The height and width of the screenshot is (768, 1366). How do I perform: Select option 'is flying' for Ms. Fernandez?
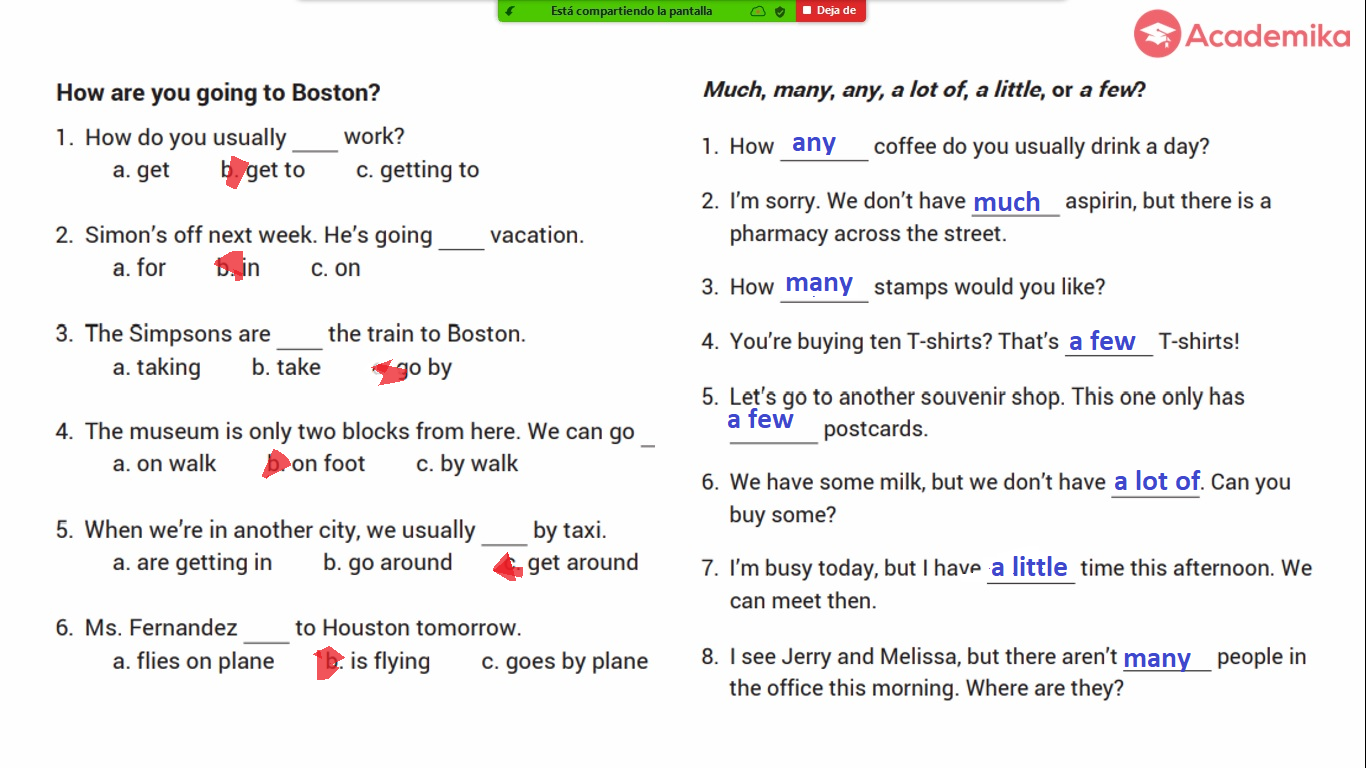[390, 661]
